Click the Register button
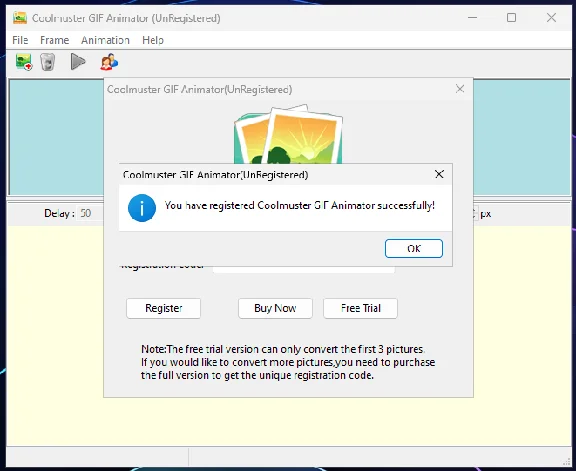The width and height of the screenshot is (576, 471). click(x=163, y=308)
